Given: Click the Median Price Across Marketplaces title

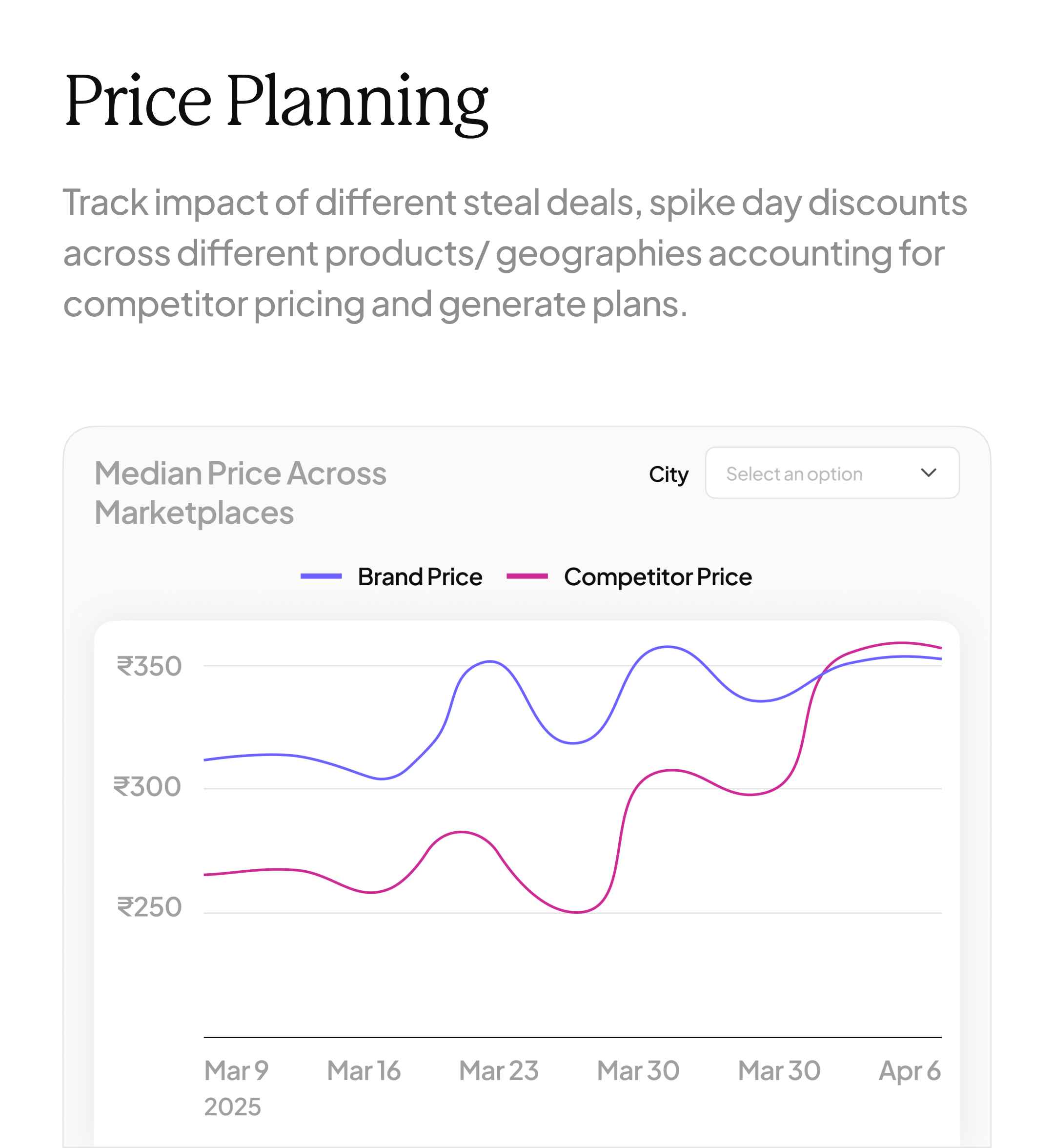Looking at the screenshot, I should point(240,493).
